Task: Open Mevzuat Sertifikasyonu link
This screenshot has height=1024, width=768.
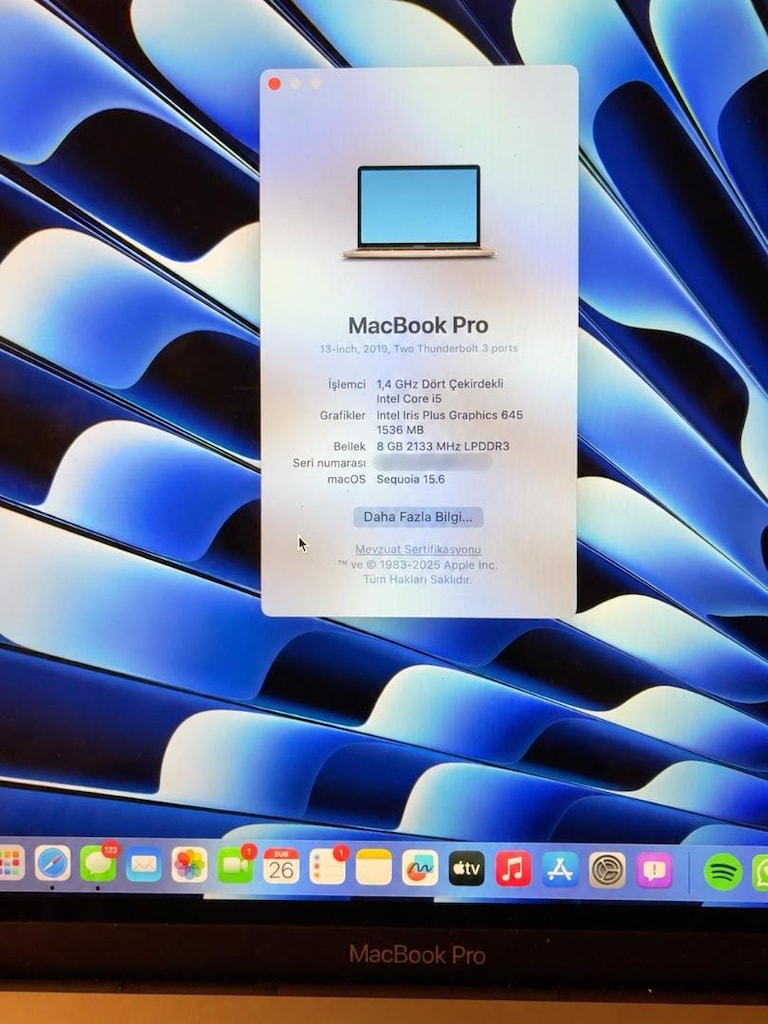Action: tap(418, 549)
